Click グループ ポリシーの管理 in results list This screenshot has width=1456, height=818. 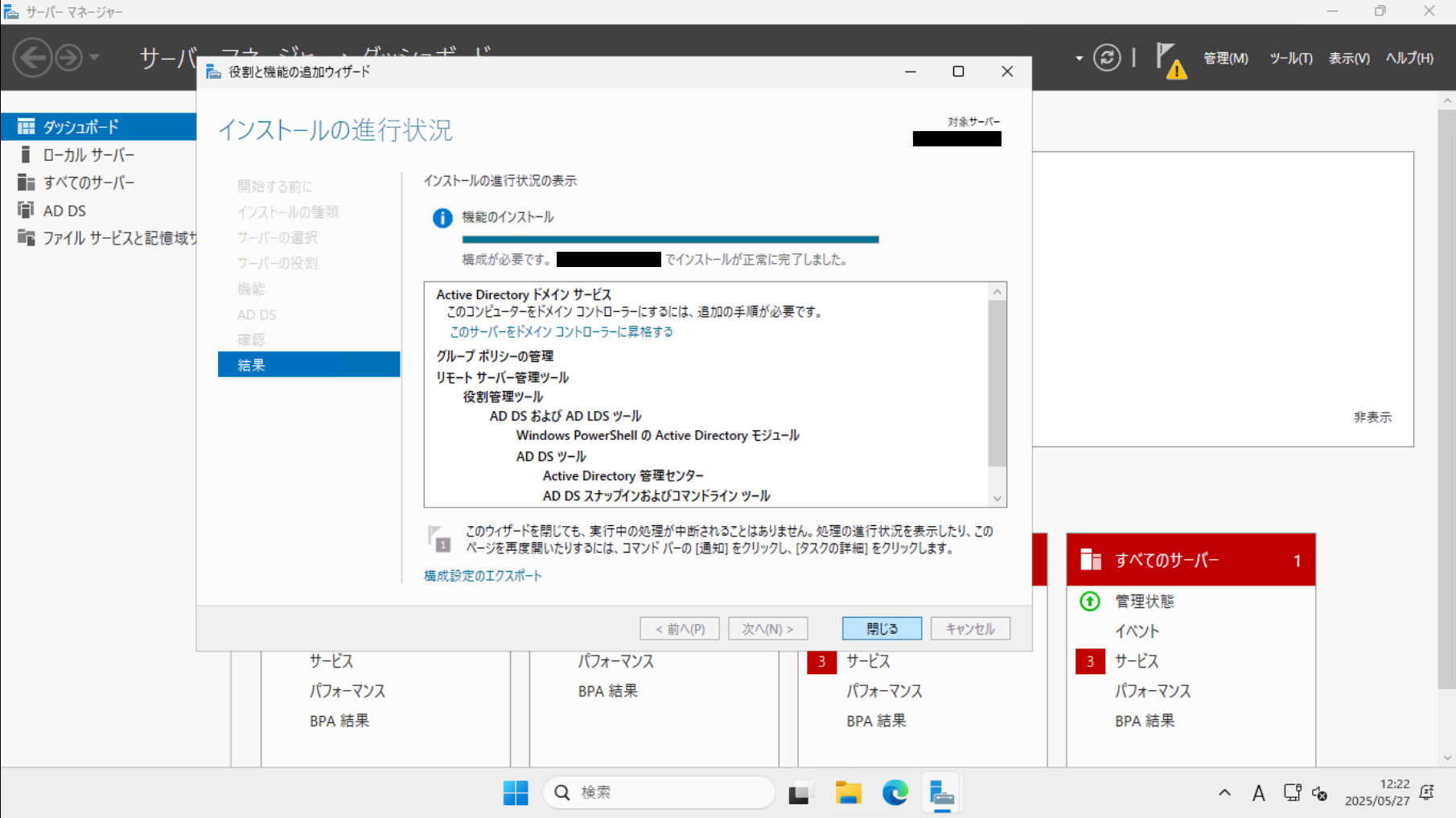pyautogui.click(x=495, y=356)
